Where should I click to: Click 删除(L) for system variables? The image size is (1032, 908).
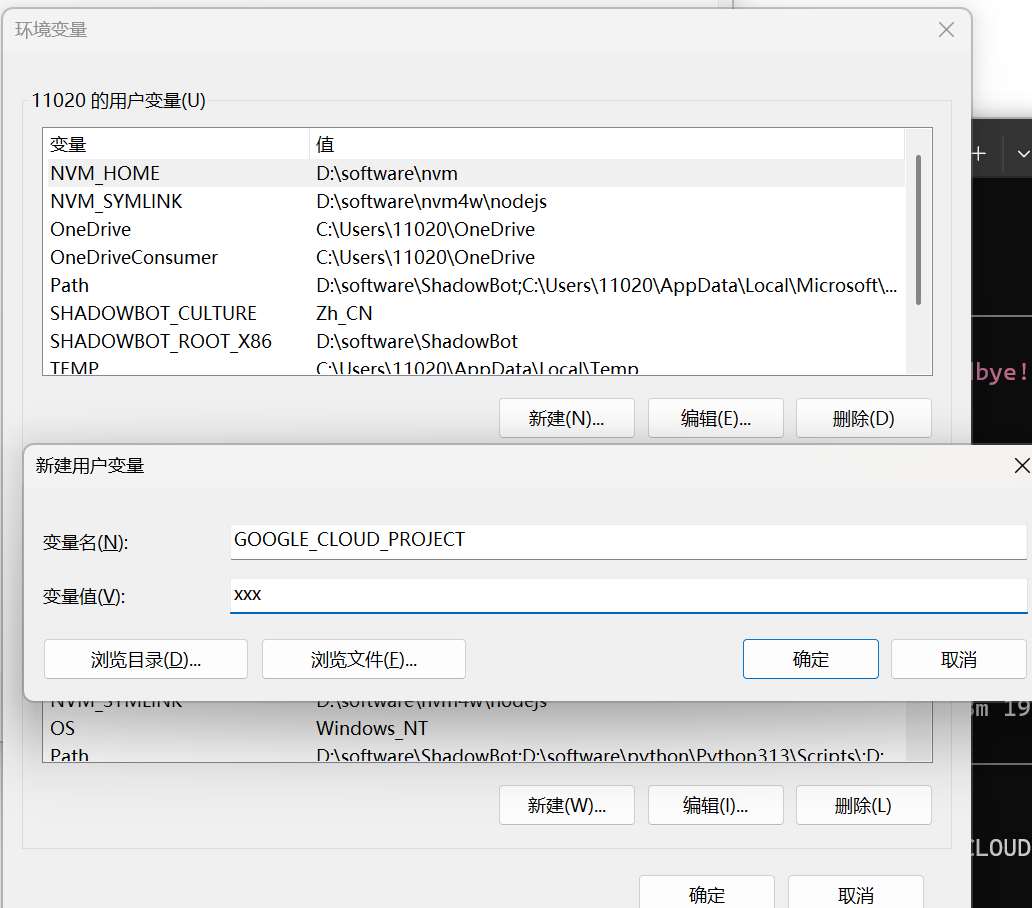pyautogui.click(x=864, y=805)
